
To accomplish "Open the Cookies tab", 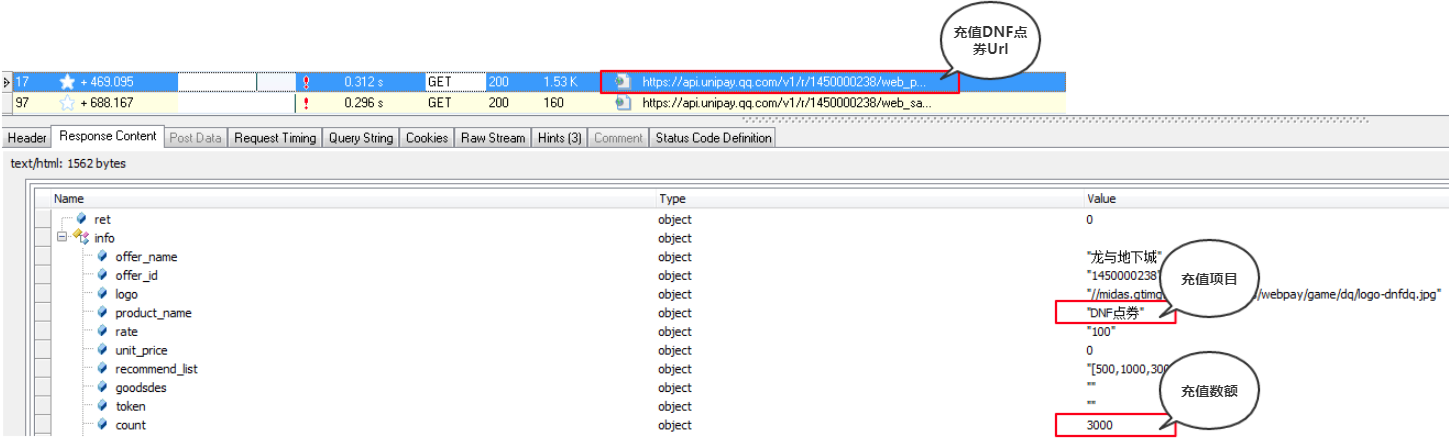I will point(427,138).
